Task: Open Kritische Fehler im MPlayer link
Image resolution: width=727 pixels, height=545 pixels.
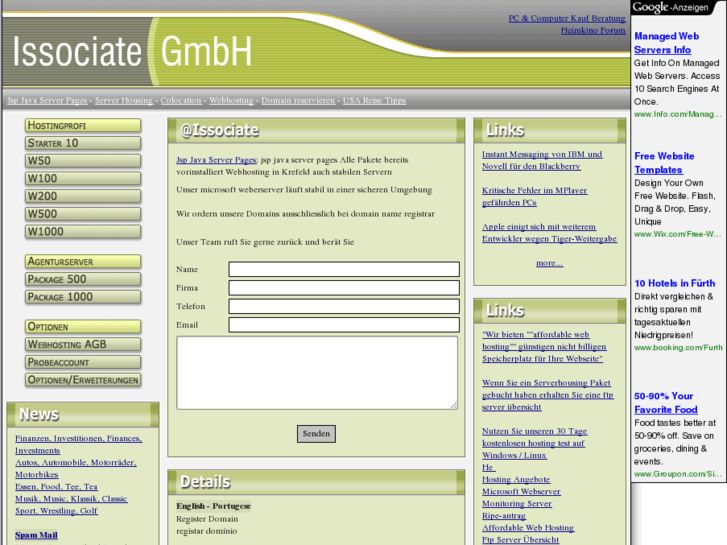Action: tap(535, 196)
